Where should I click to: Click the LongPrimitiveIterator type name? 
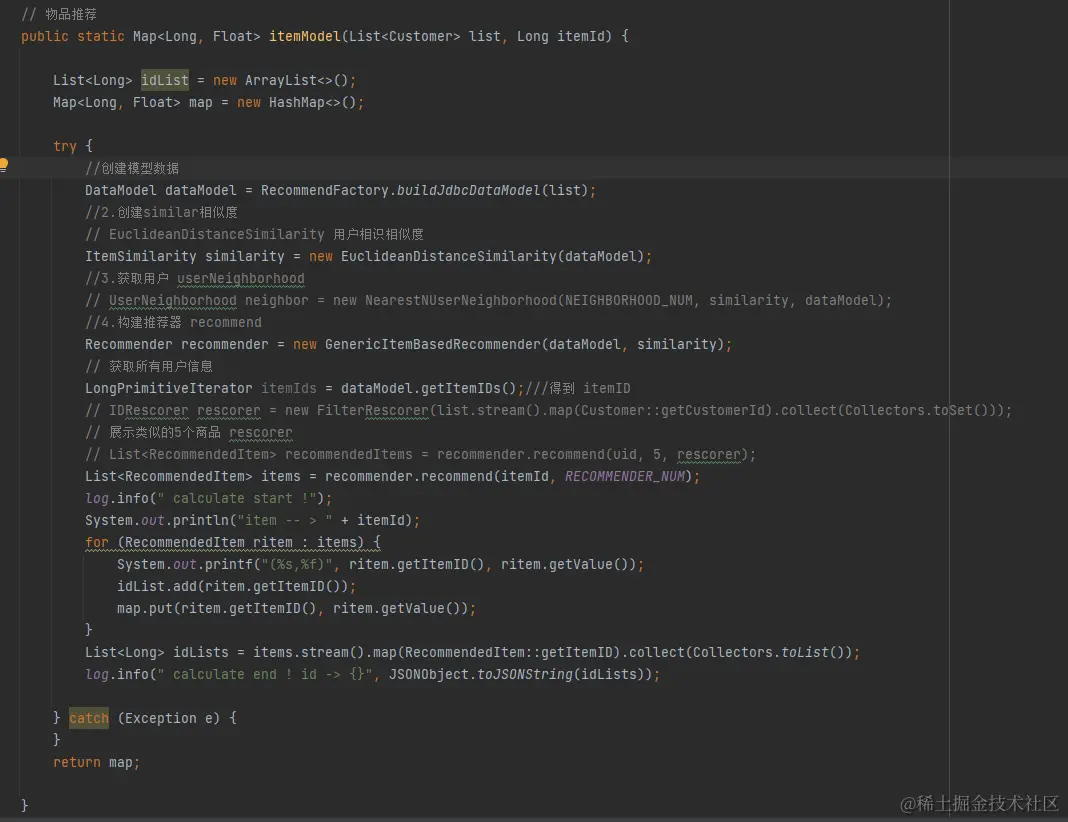(168, 388)
